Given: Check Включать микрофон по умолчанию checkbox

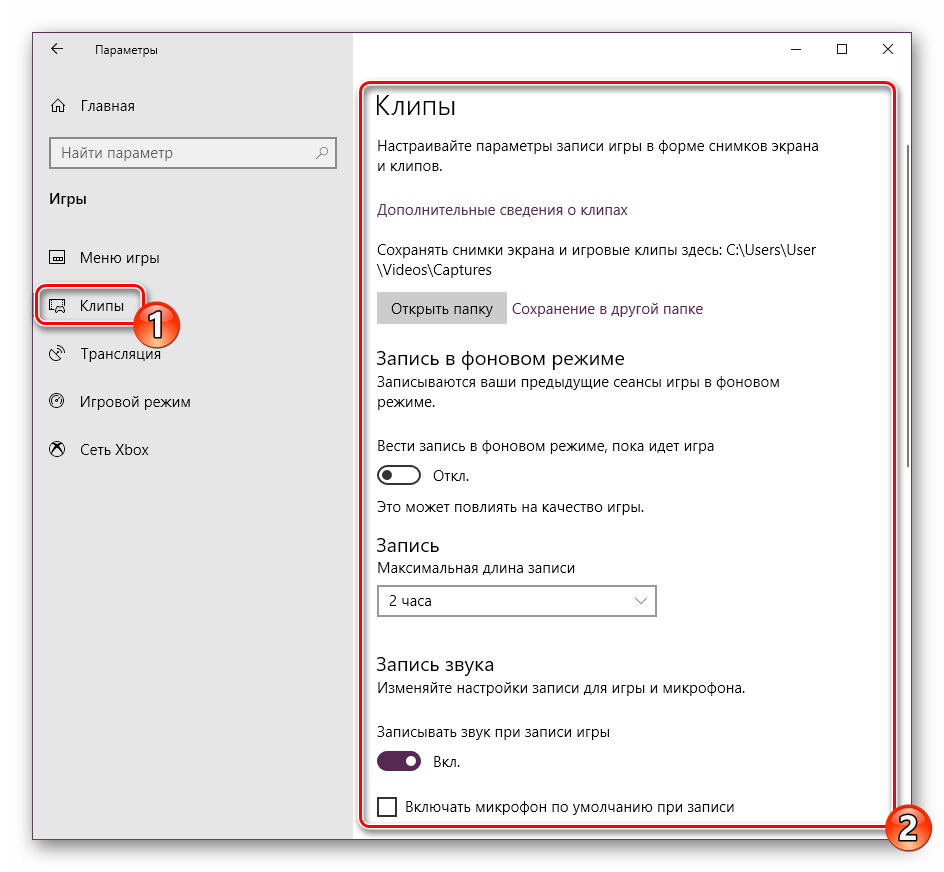Looking at the screenshot, I should (x=386, y=807).
